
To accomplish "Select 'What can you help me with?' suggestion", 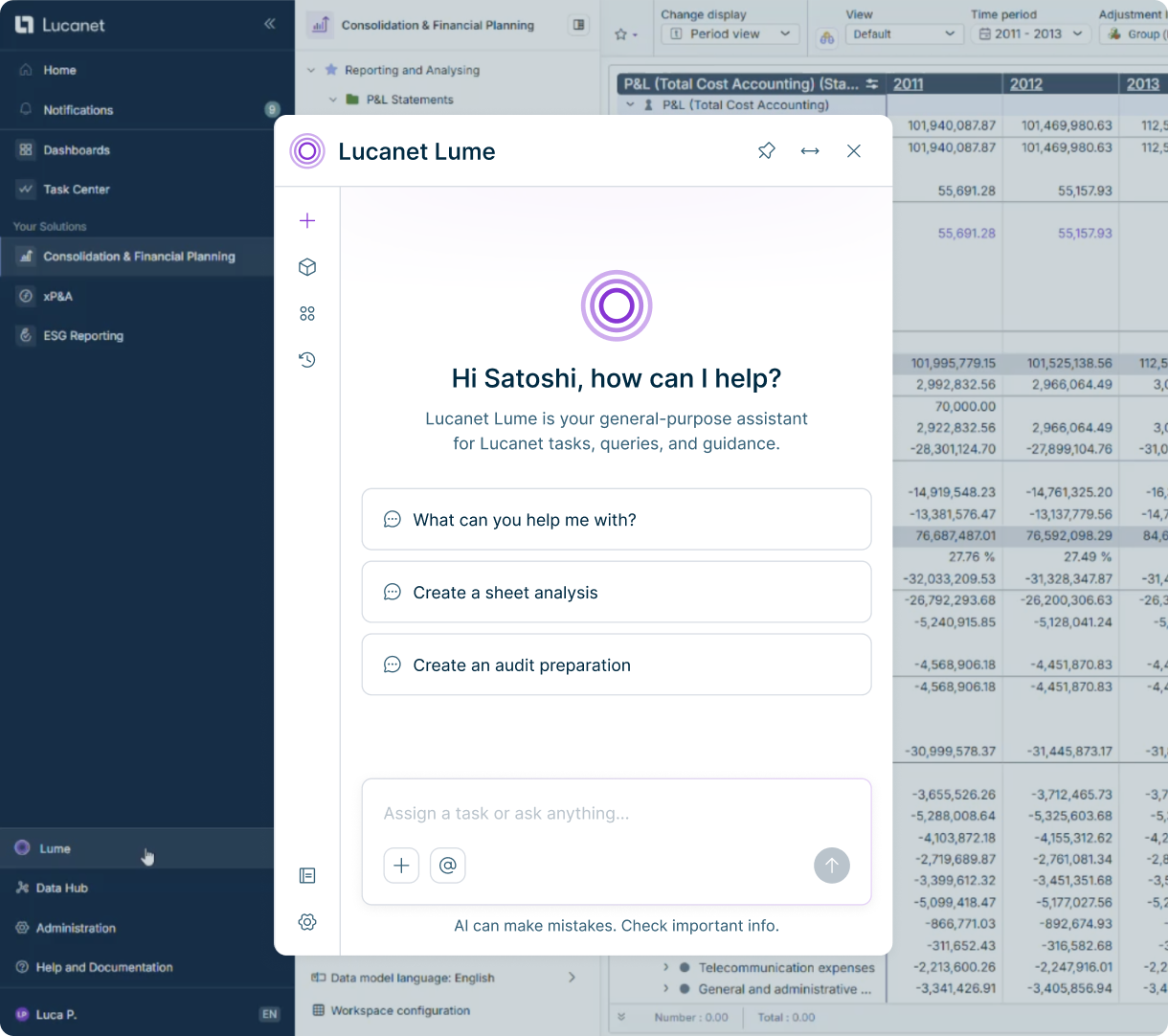I will (x=617, y=520).
